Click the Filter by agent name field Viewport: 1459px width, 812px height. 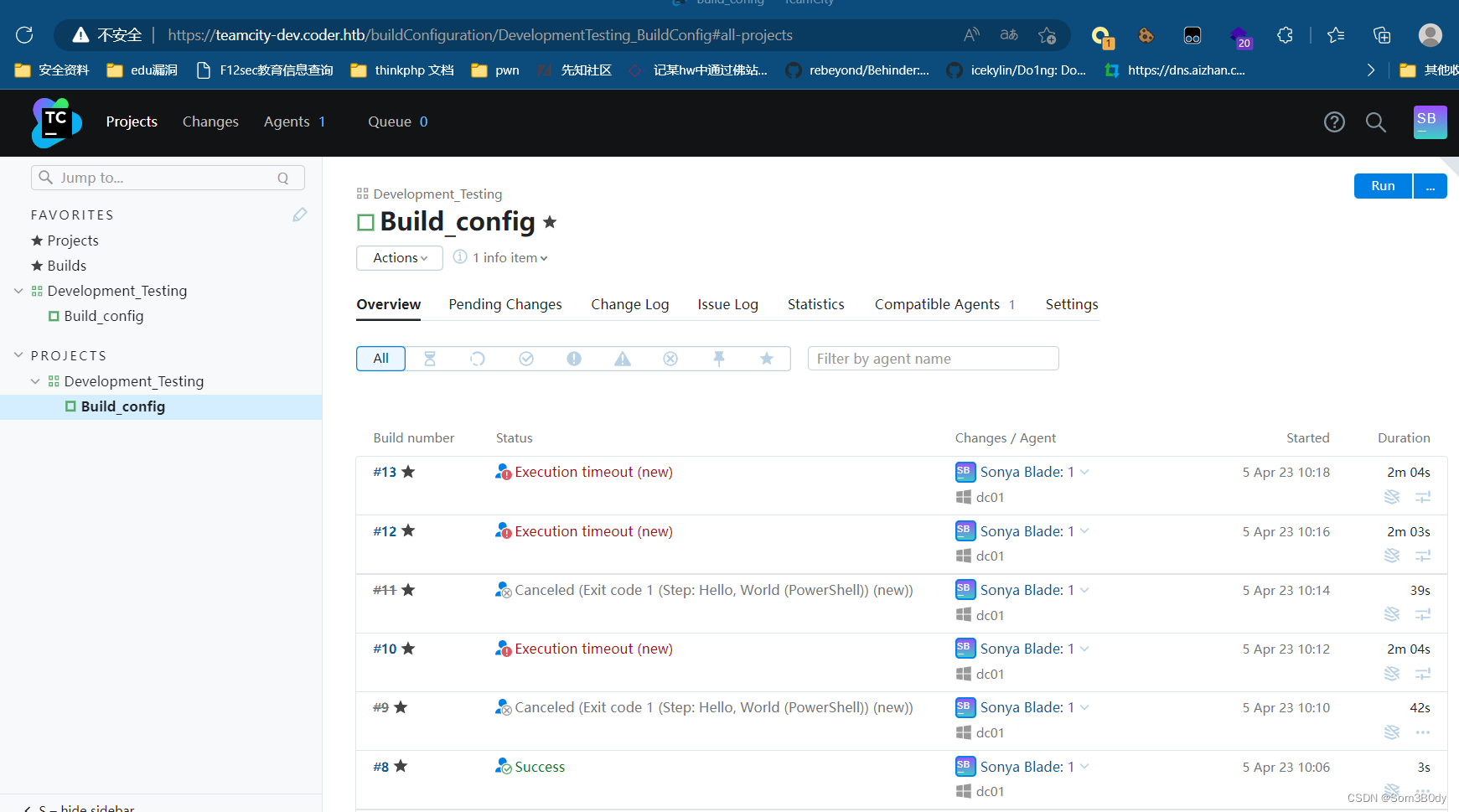934,359
